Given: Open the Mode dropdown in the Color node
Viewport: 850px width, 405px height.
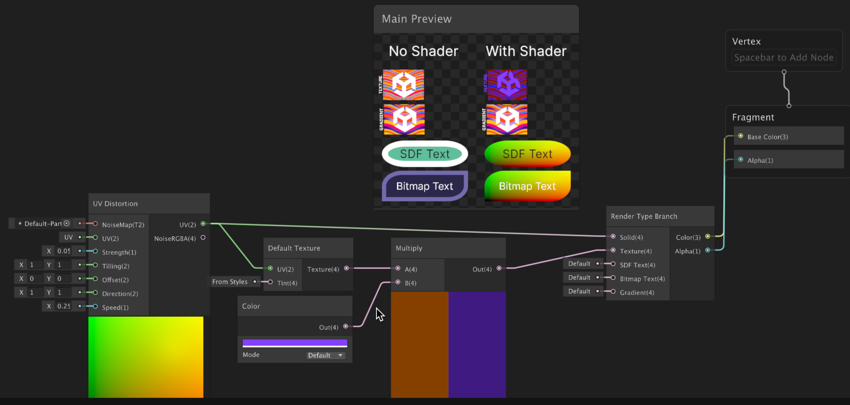Looking at the screenshot, I should (325, 355).
